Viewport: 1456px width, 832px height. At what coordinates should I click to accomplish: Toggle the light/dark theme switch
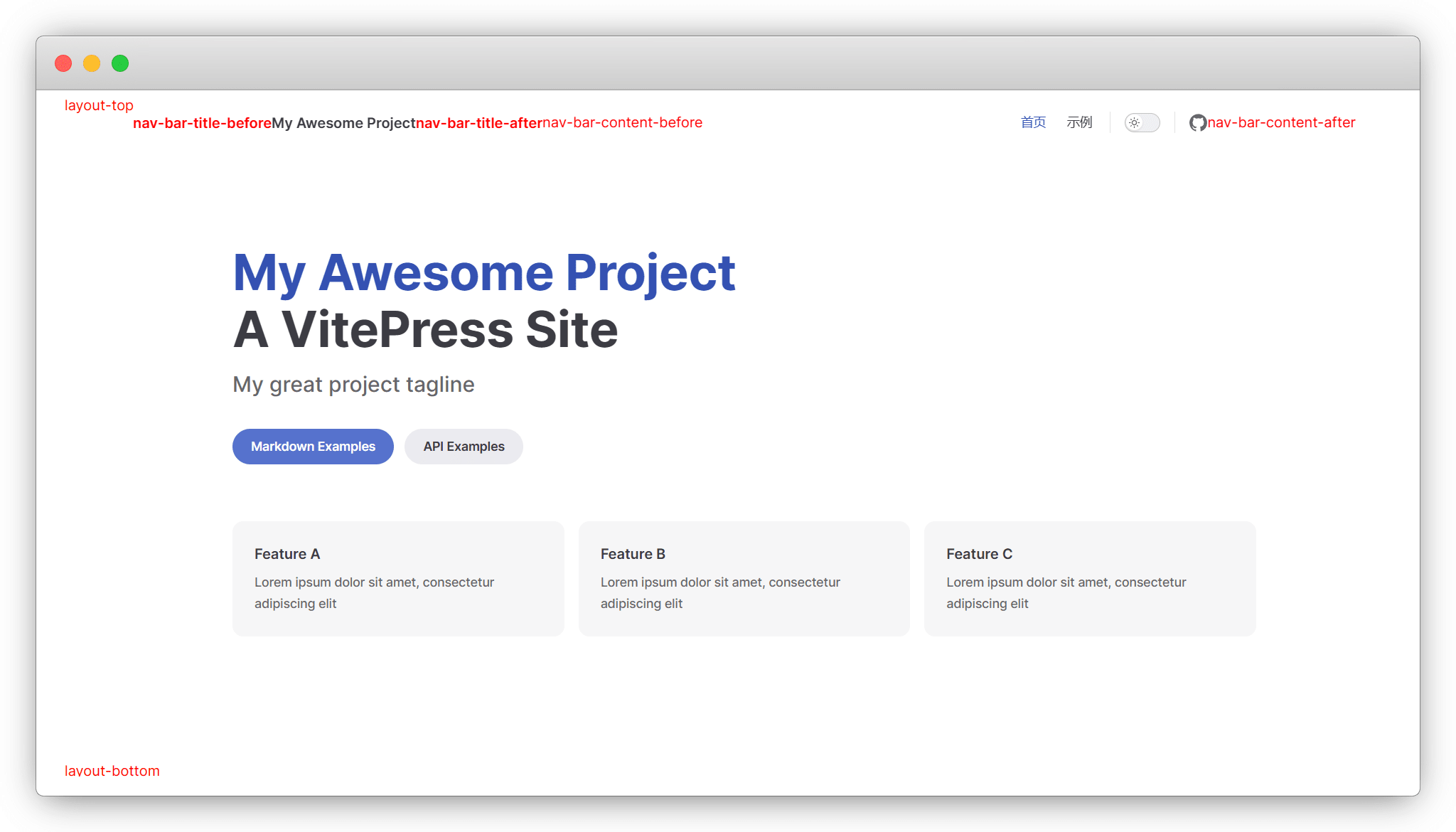tap(1142, 123)
